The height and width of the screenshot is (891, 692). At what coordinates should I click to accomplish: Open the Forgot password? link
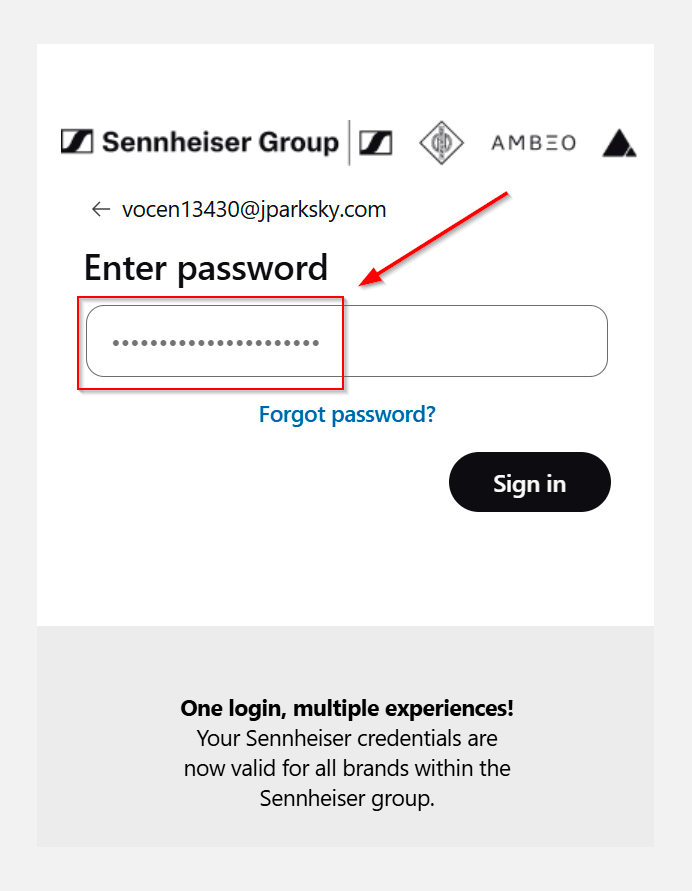point(347,414)
